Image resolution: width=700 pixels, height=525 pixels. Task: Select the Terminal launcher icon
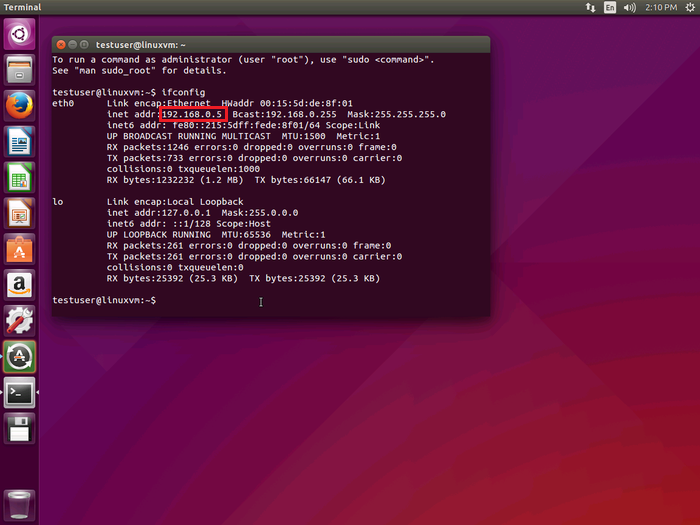click(x=19, y=393)
